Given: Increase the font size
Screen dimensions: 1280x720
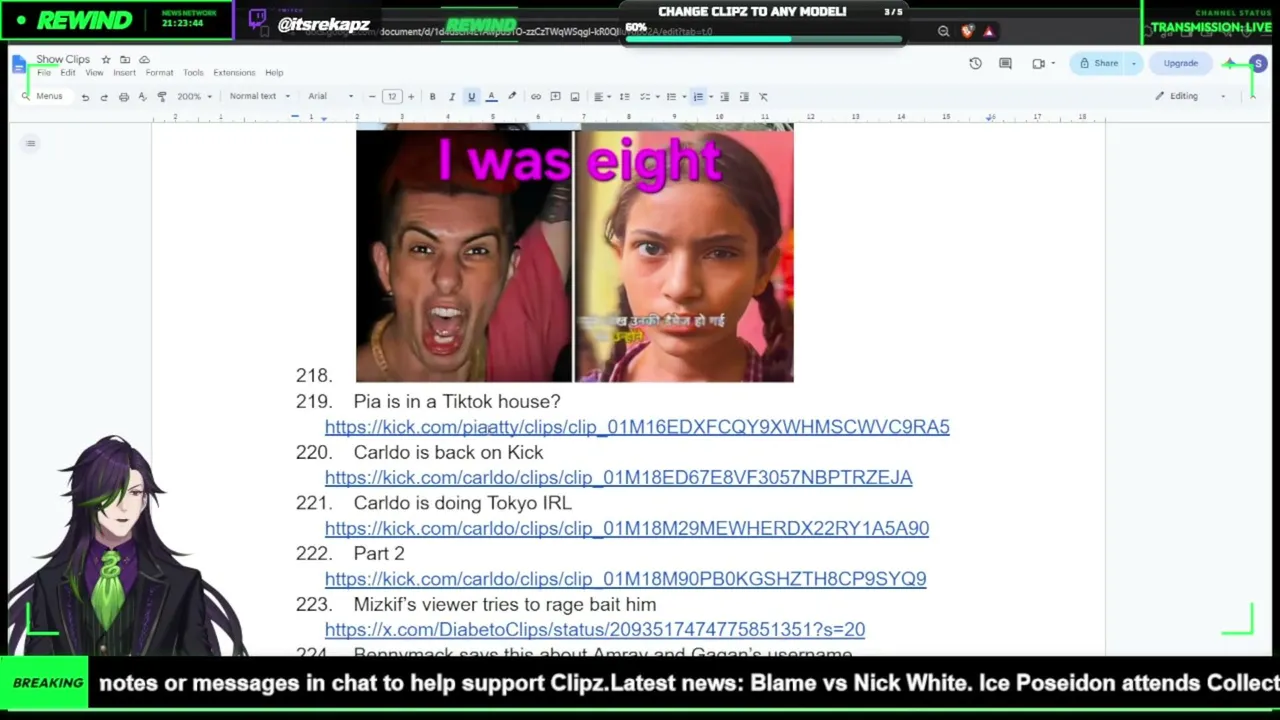Looking at the screenshot, I should point(410,97).
